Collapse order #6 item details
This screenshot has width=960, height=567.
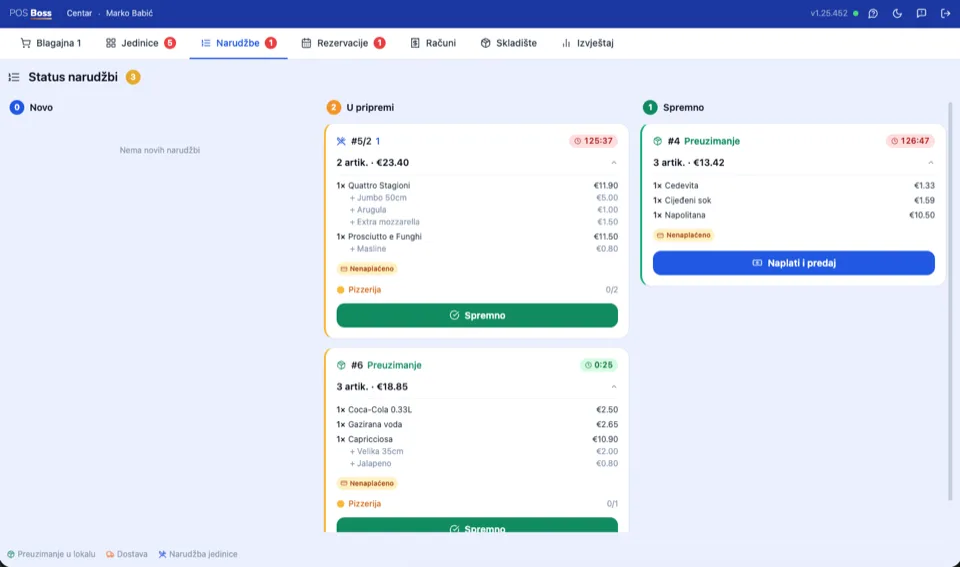click(613, 387)
